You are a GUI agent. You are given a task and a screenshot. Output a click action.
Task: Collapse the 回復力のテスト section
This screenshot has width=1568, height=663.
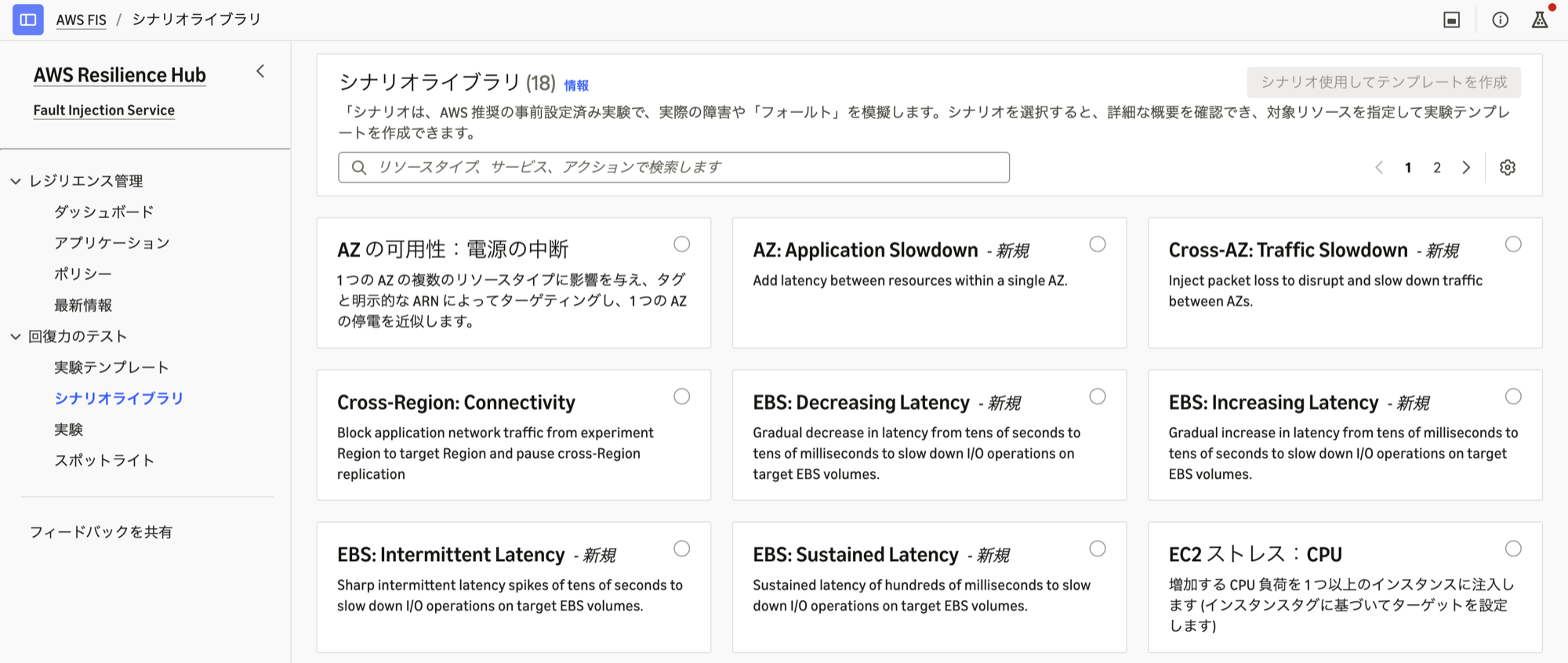(x=16, y=336)
